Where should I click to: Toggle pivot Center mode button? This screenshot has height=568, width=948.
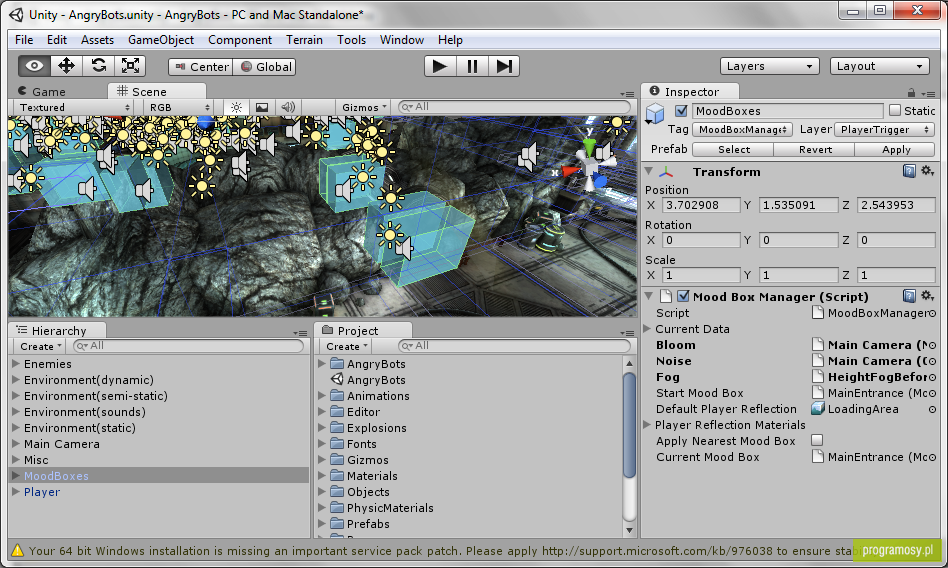point(201,67)
